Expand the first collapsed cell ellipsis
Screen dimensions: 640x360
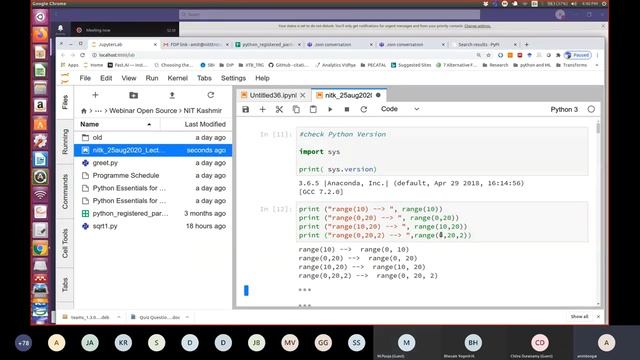pos(304,290)
